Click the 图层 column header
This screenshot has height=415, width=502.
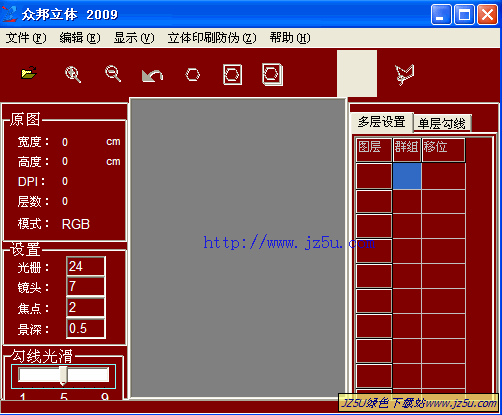[x=374, y=150]
